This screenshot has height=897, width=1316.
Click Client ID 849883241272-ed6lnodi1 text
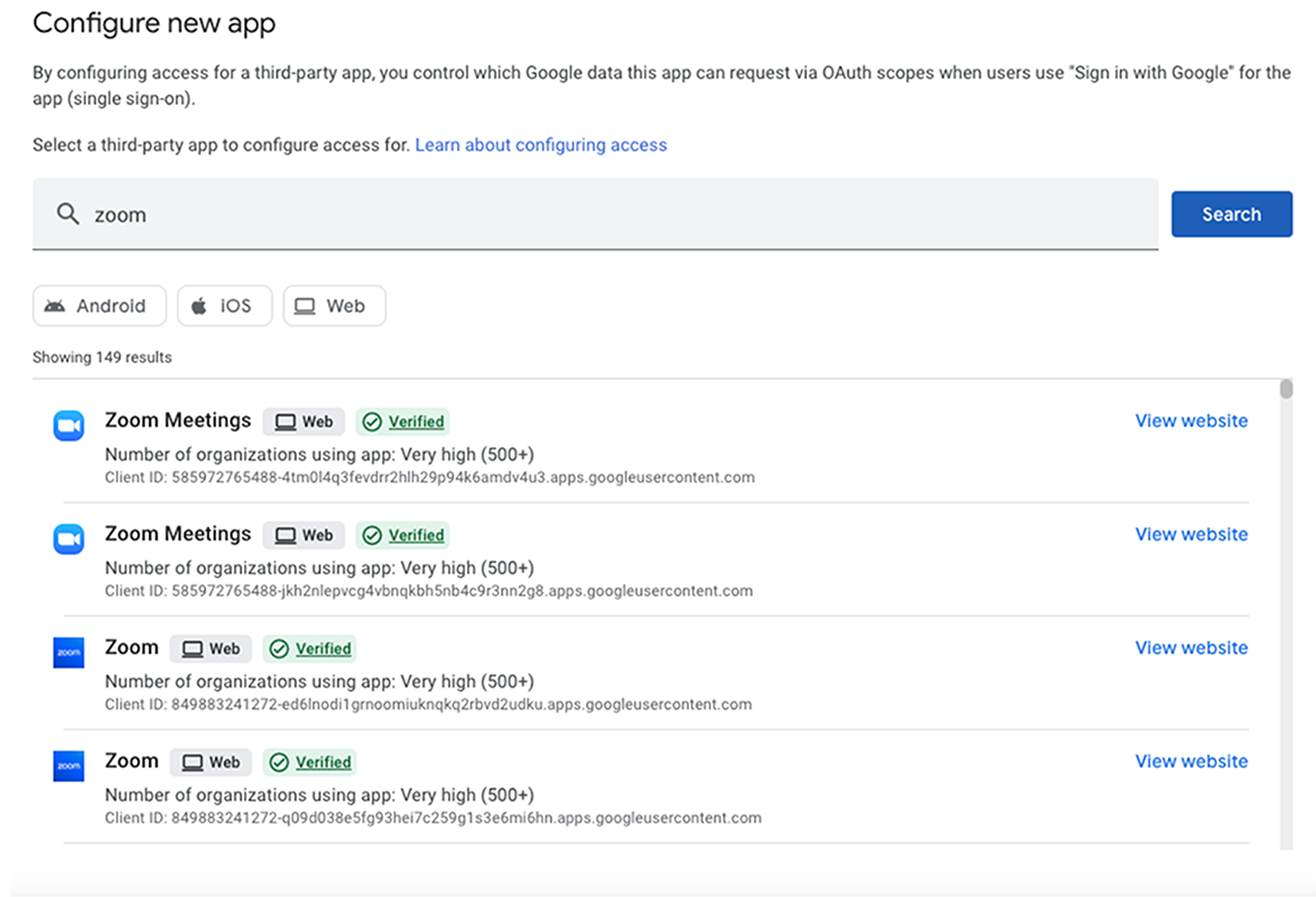point(429,704)
